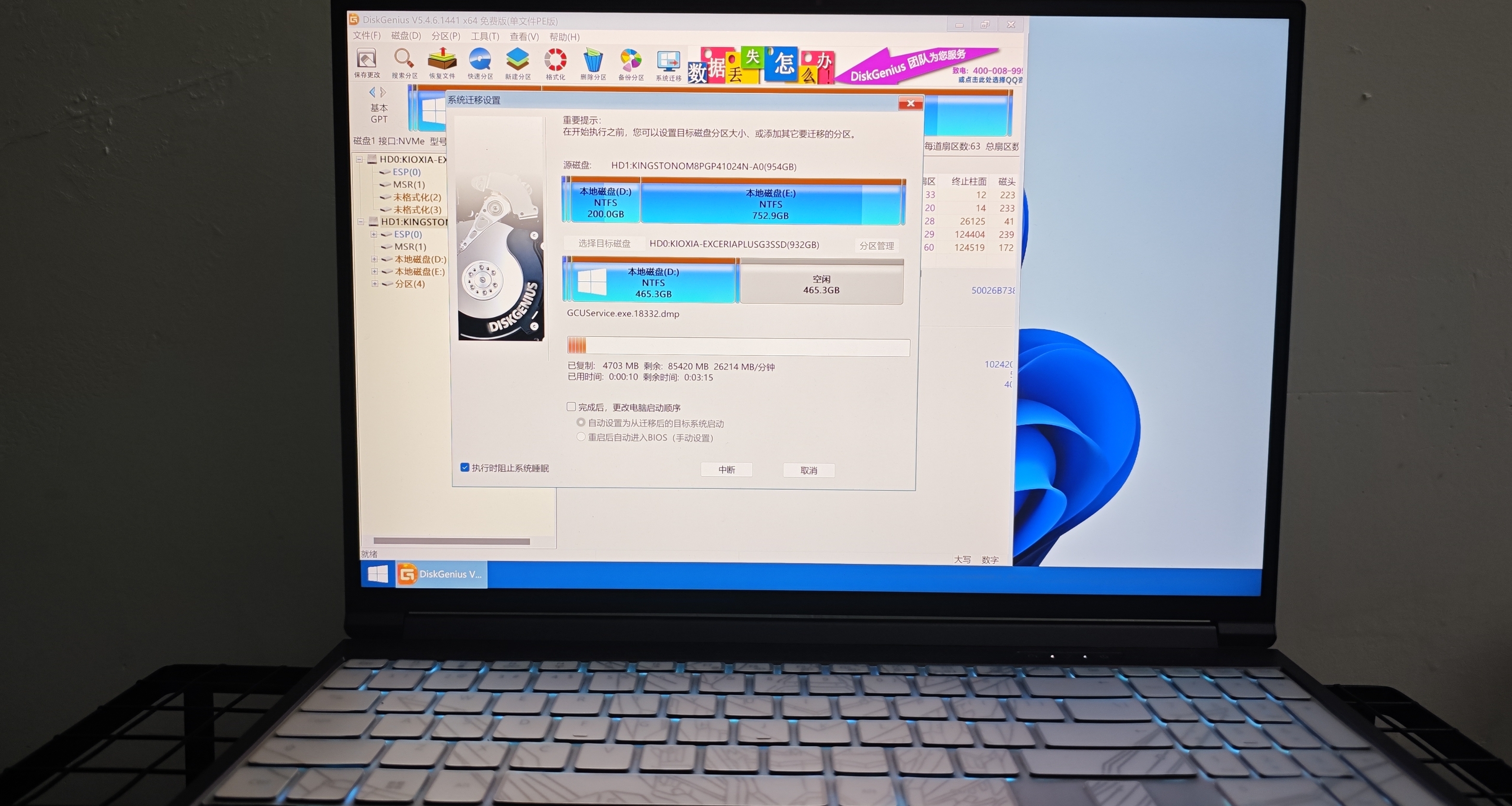The width and height of the screenshot is (1512, 806).
Task: Click the drive icon beside 分区(4)
Action: [387, 284]
